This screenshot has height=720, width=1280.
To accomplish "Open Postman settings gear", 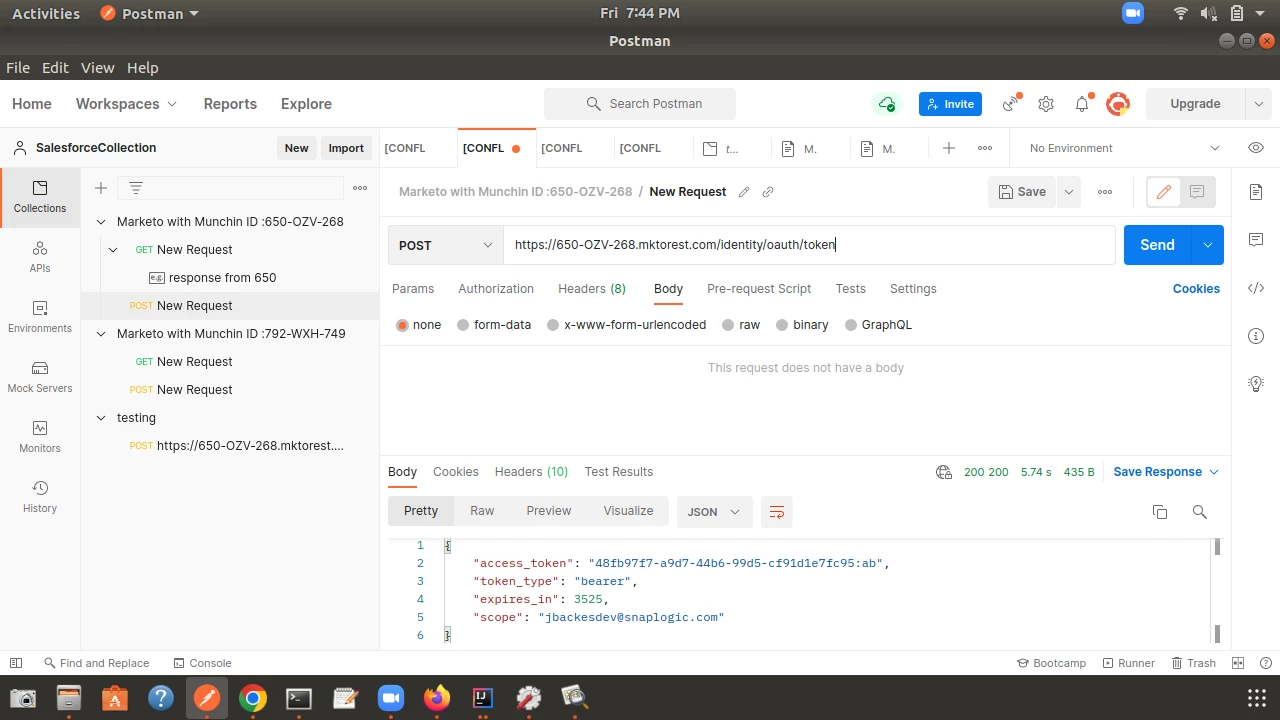I will tap(1046, 104).
